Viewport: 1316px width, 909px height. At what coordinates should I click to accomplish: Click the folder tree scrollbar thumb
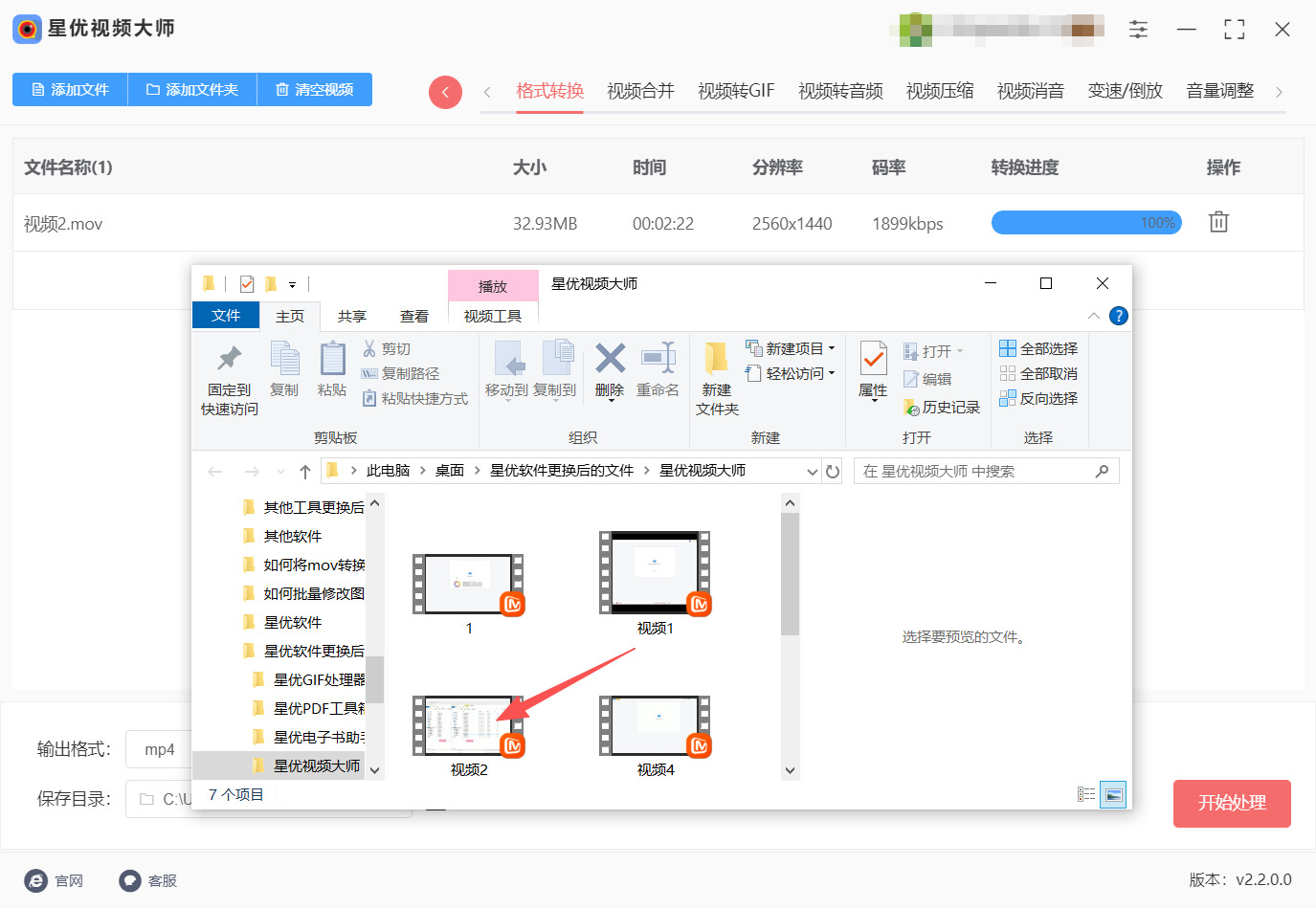pyautogui.click(x=375, y=679)
